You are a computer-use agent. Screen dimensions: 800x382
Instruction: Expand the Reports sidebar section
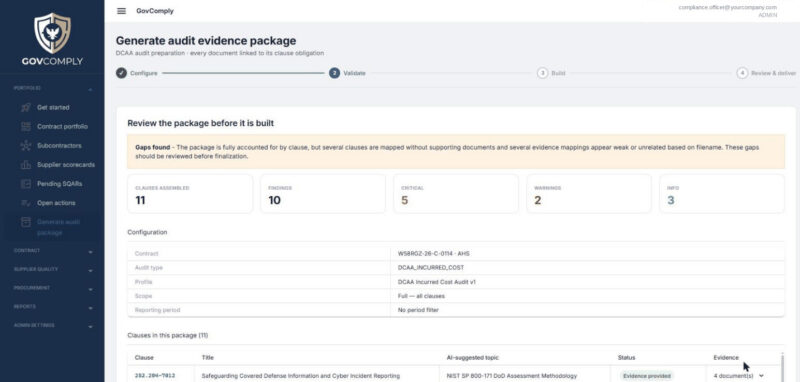point(52,307)
